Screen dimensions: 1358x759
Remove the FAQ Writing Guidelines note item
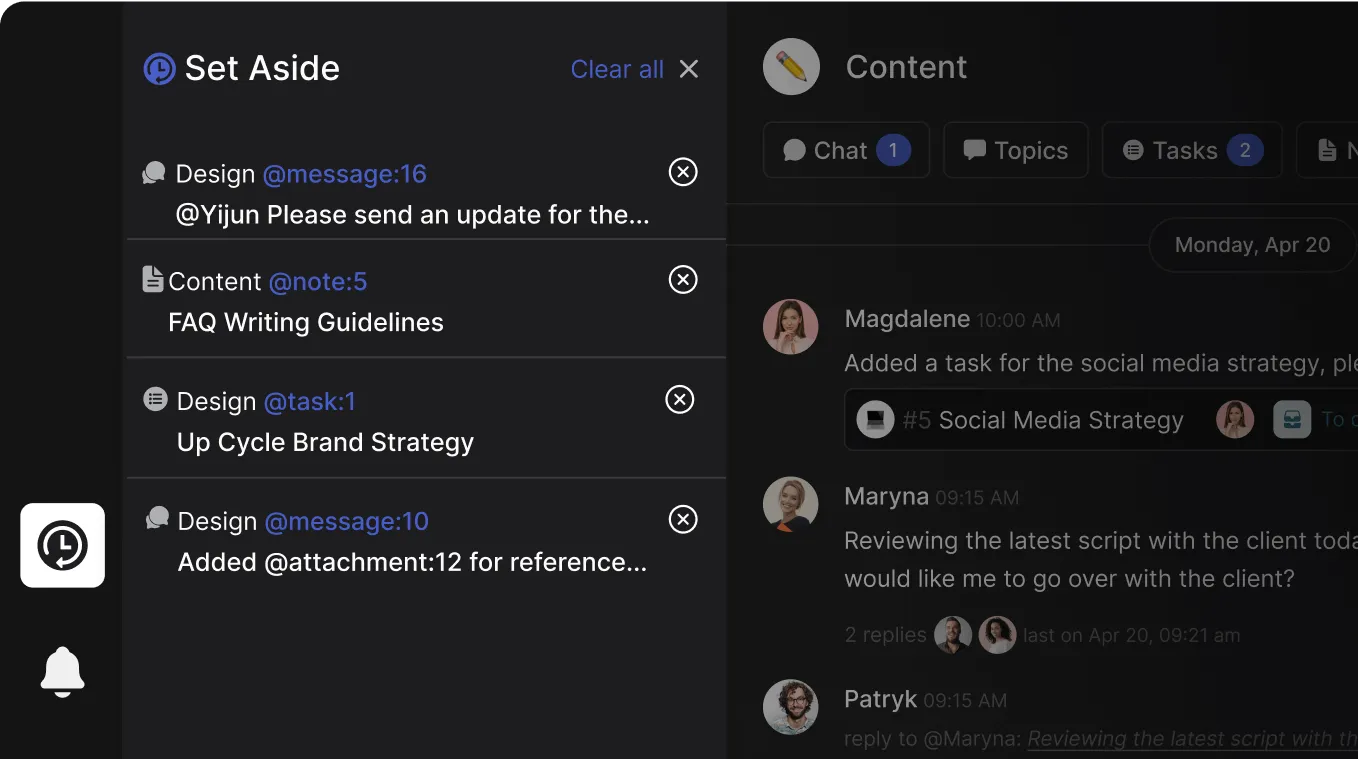pos(683,280)
